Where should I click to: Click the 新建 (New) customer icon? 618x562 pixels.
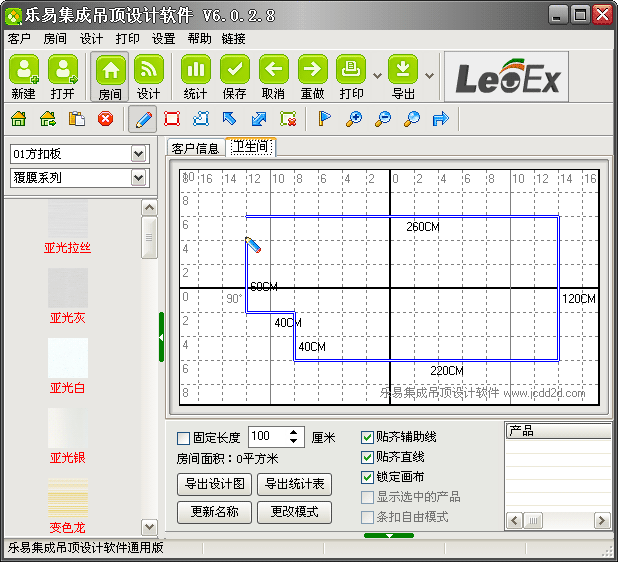click(x=24, y=71)
